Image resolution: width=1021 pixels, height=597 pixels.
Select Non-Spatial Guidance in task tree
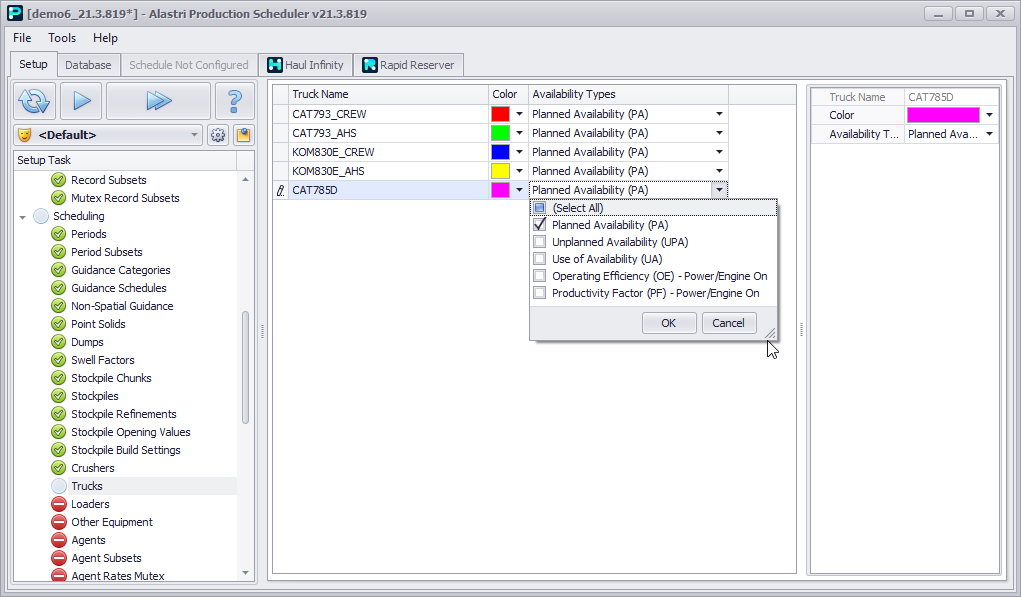122,306
